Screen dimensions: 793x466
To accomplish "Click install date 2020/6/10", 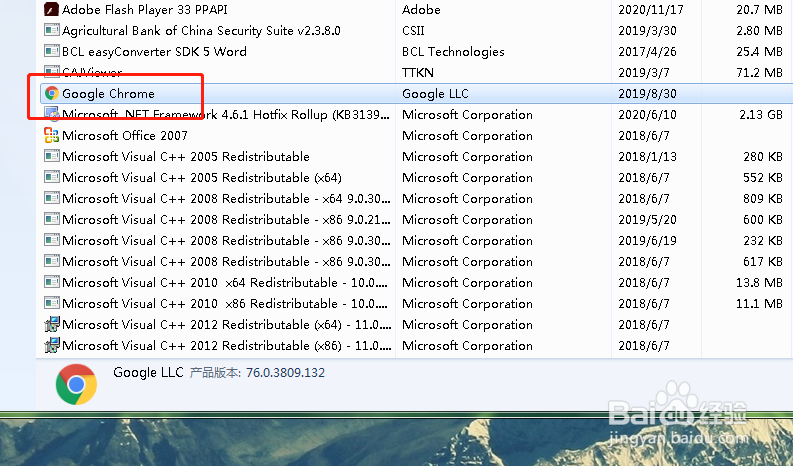I will click(647, 115).
